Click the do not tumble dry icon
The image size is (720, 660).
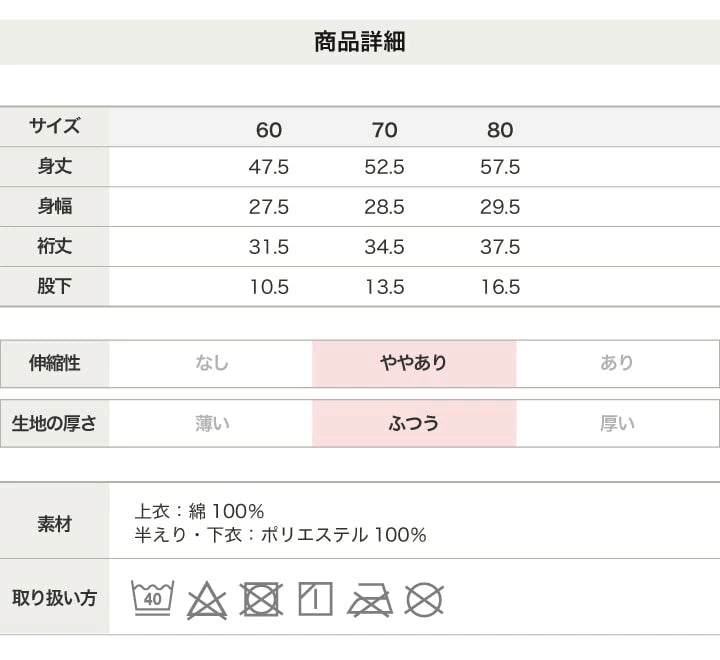[261, 599]
